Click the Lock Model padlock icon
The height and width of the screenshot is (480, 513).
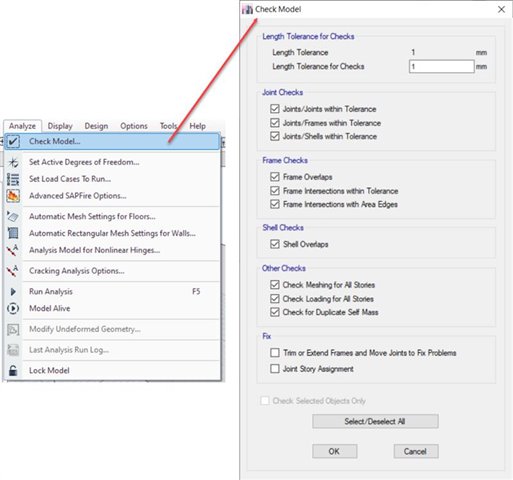(13, 370)
